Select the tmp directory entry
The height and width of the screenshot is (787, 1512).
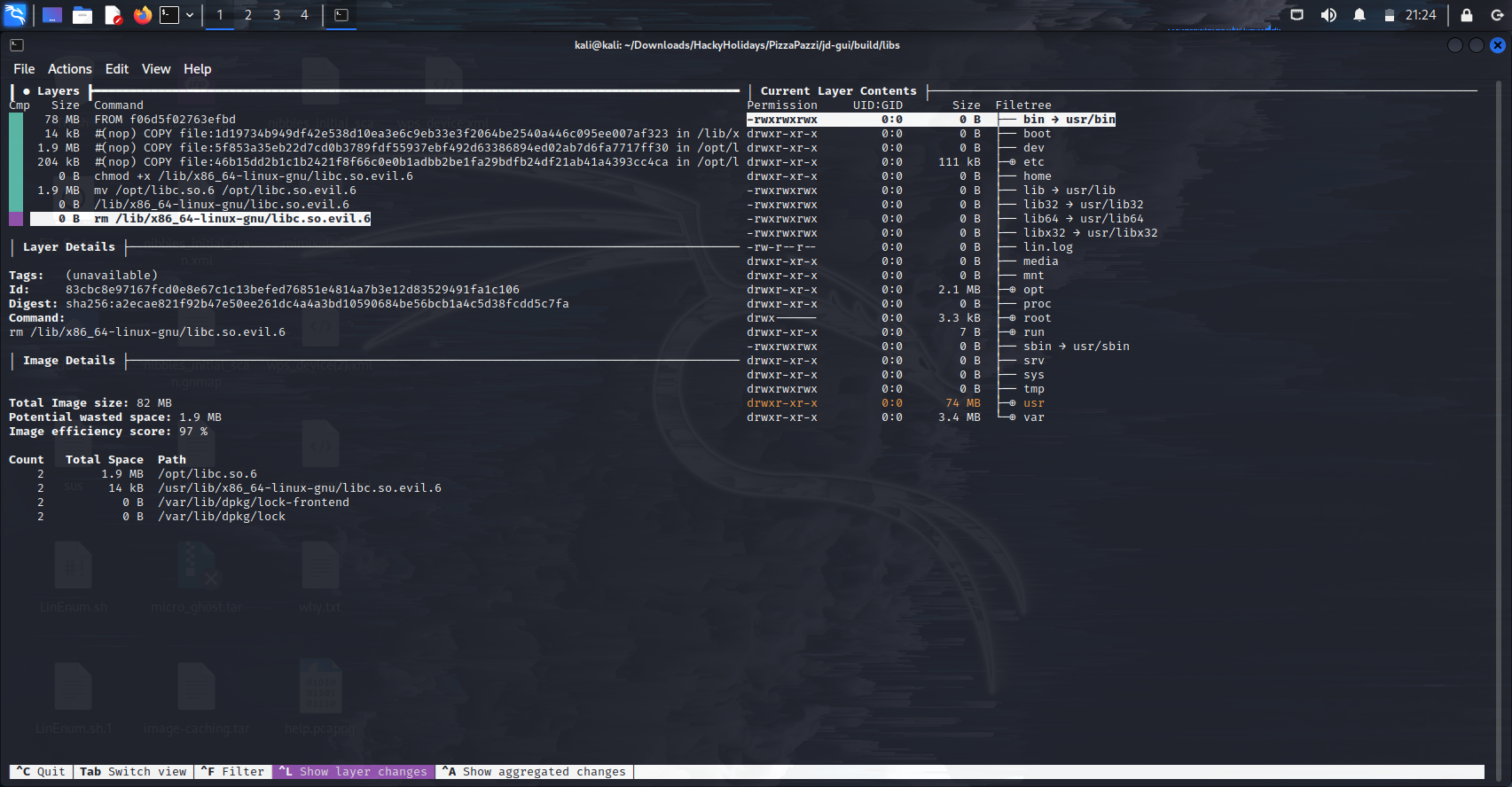point(1033,389)
